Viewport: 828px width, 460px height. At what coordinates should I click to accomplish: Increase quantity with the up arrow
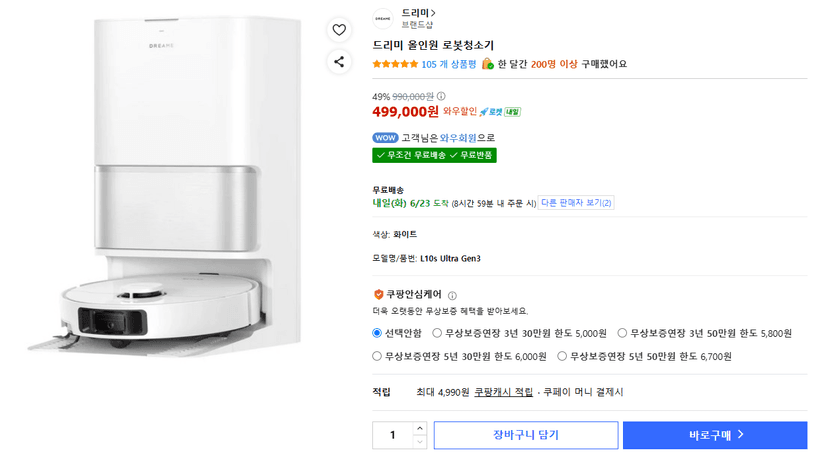tap(420, 428)
